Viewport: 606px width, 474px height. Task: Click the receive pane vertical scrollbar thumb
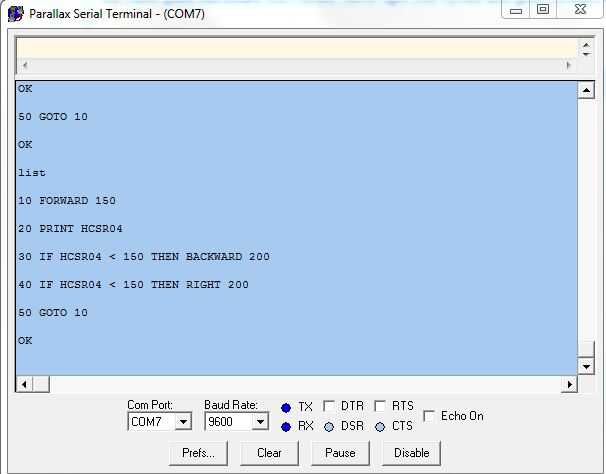(x=586, y=349)
